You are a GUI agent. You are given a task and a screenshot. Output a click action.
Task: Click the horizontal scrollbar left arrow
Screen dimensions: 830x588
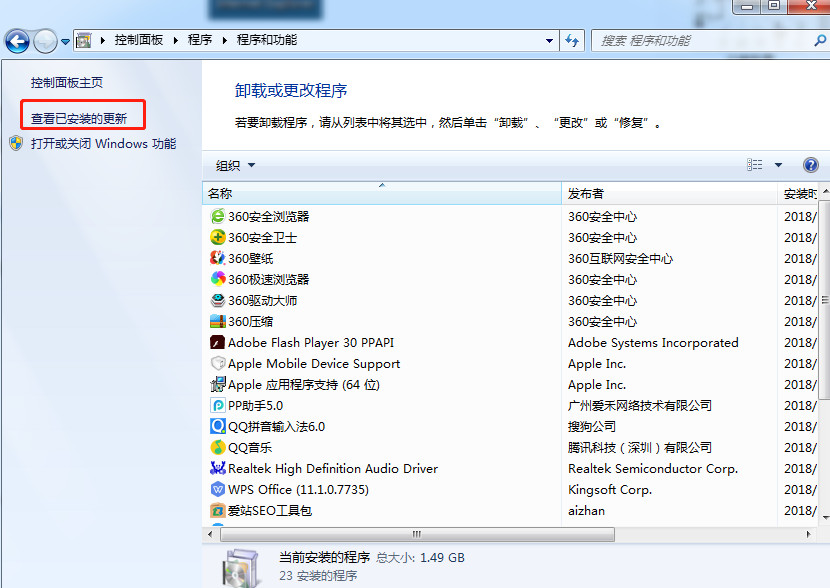[x=210, y=534]
